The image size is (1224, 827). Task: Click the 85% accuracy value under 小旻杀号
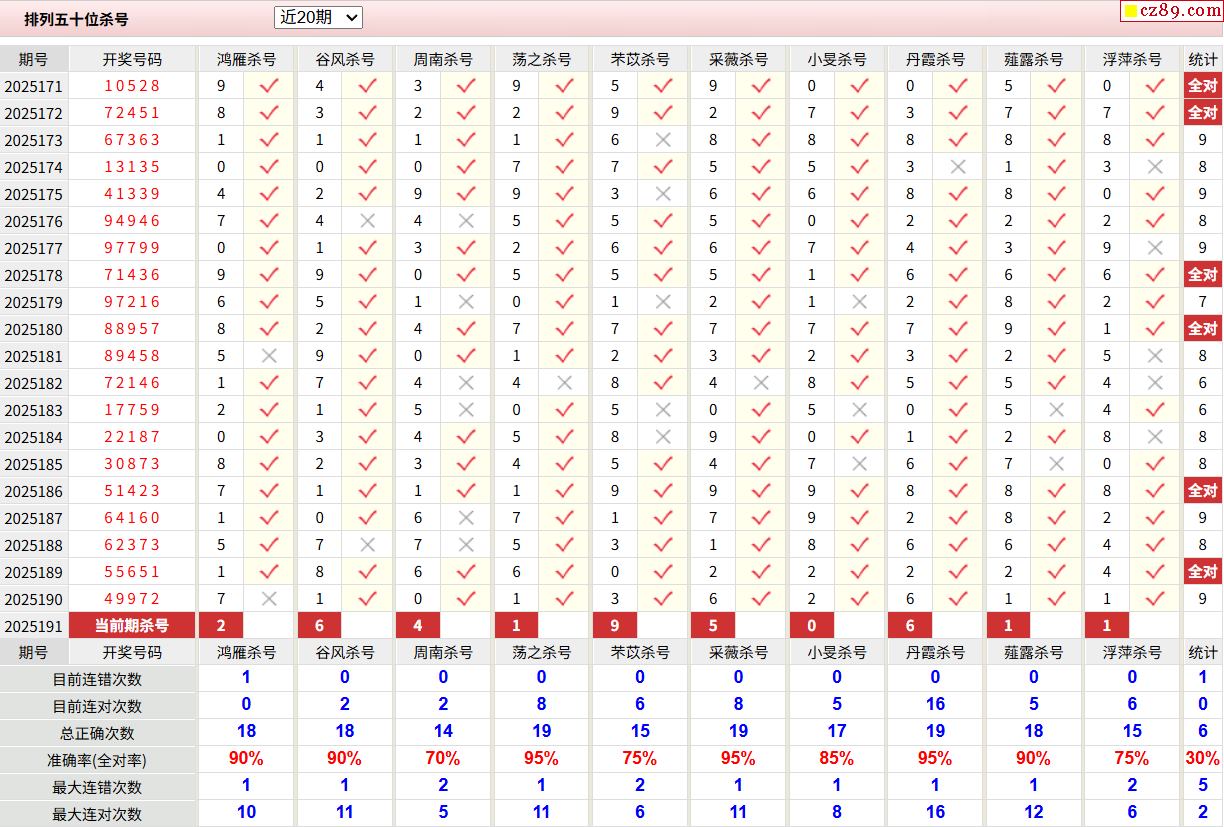(837, 759)
